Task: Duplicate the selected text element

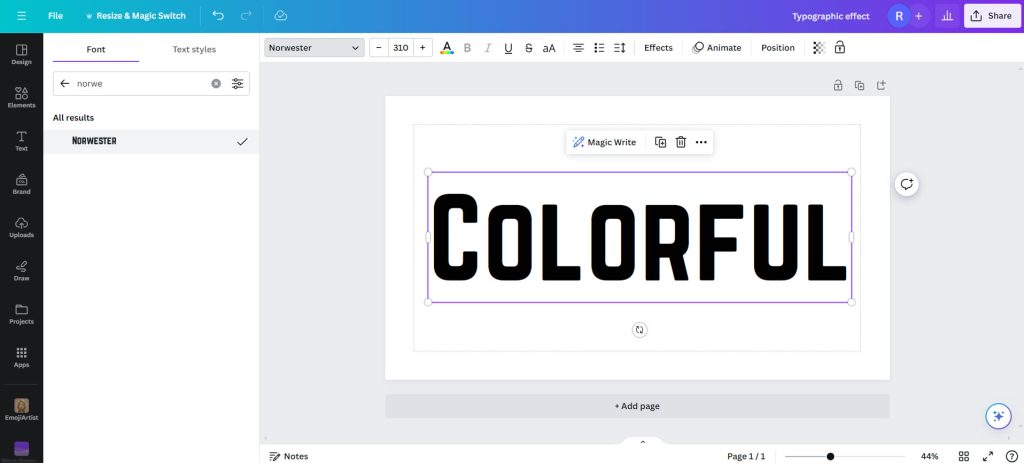Action: click(660, 142)
